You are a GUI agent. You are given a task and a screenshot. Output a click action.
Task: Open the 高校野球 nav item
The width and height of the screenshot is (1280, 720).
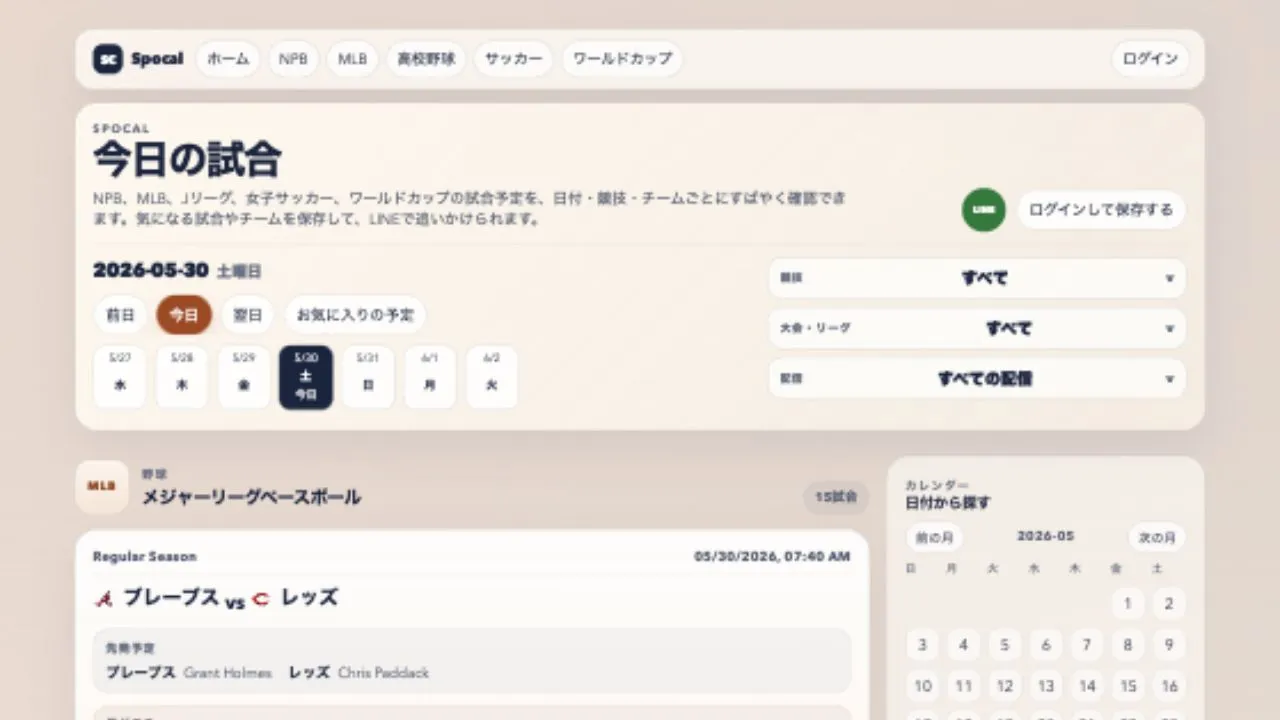pos(426,59)
